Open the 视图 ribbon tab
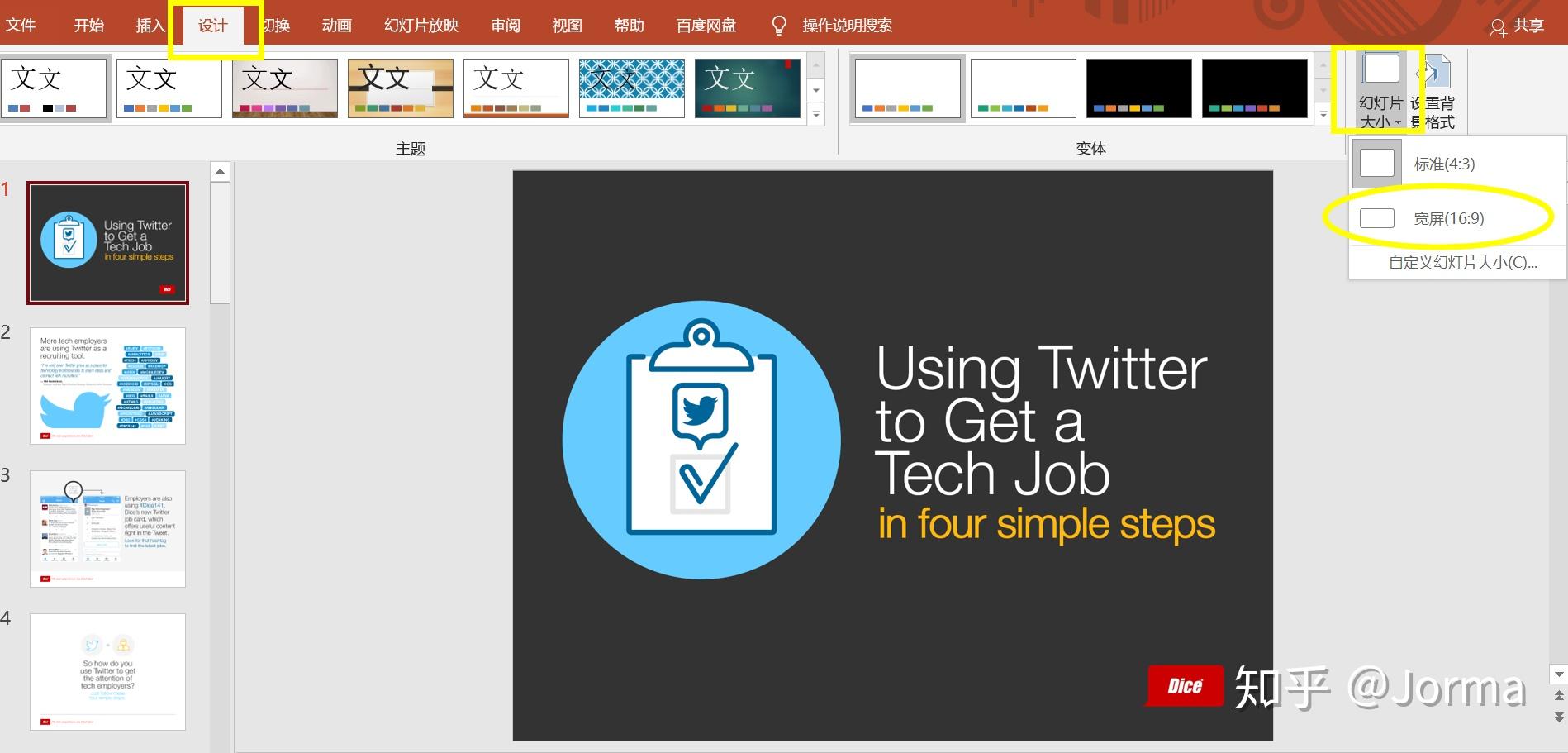 coord(568,26)
